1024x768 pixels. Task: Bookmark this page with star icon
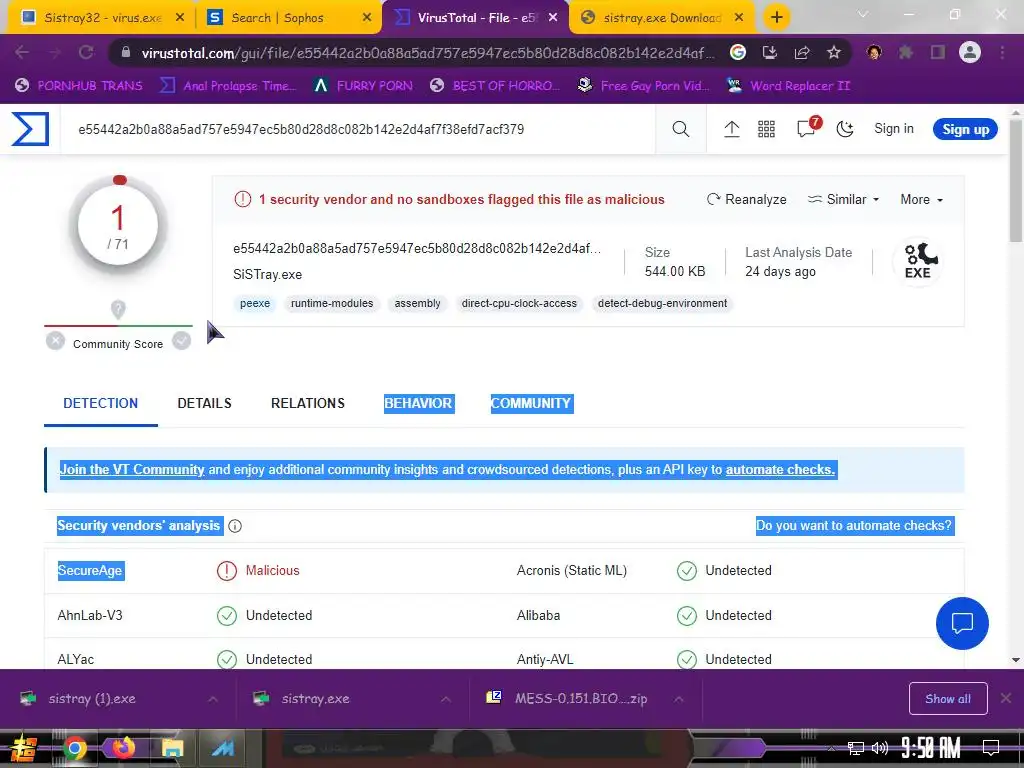point(834,52)
